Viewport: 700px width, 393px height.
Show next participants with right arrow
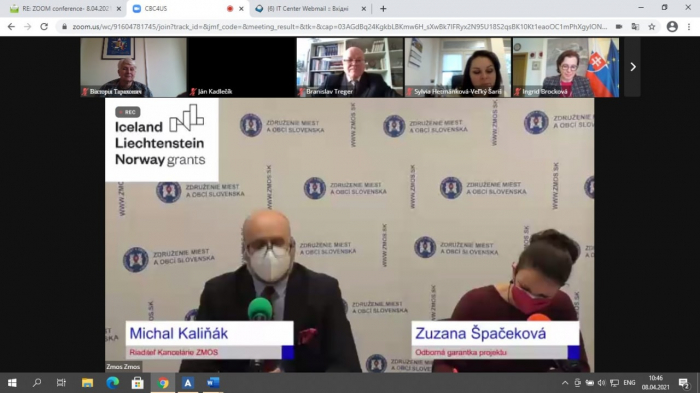[633, 67]
